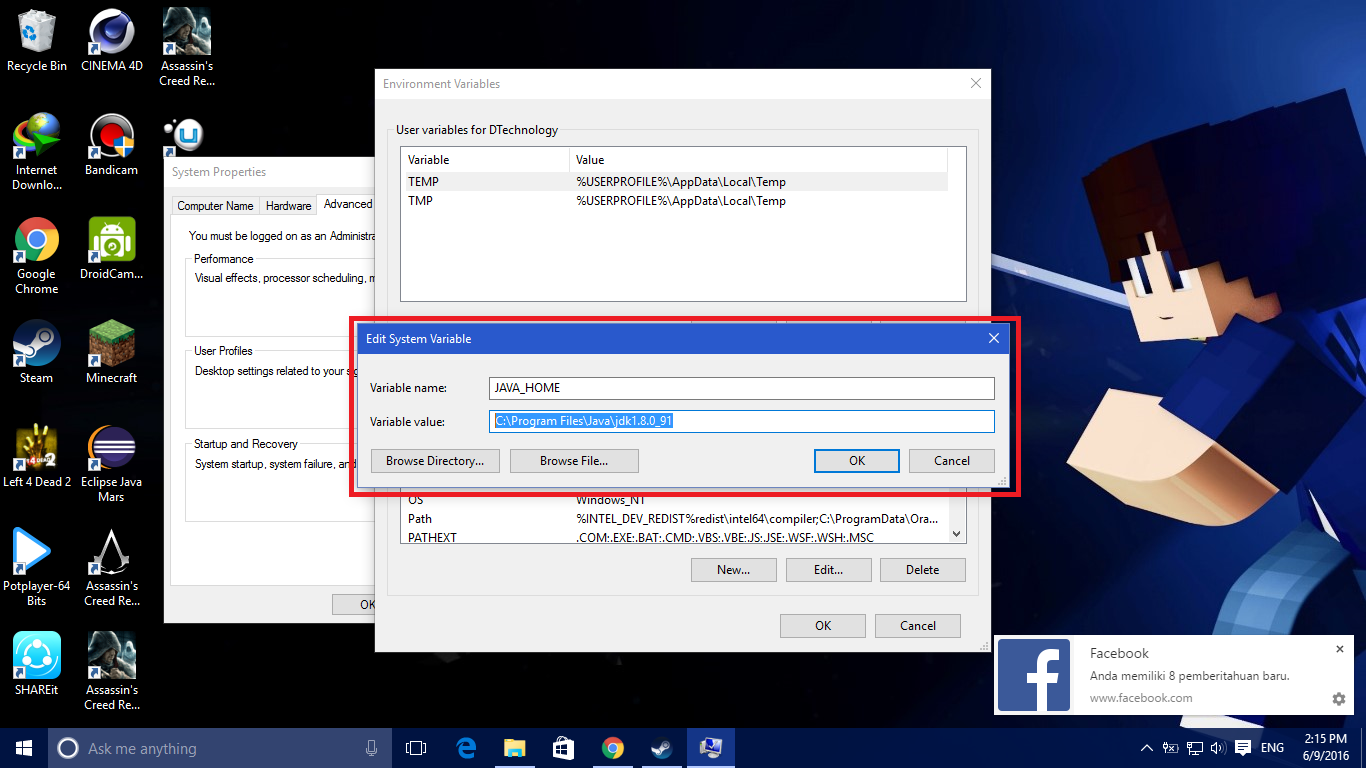Confirm Edit System Variable with OK

857,461
